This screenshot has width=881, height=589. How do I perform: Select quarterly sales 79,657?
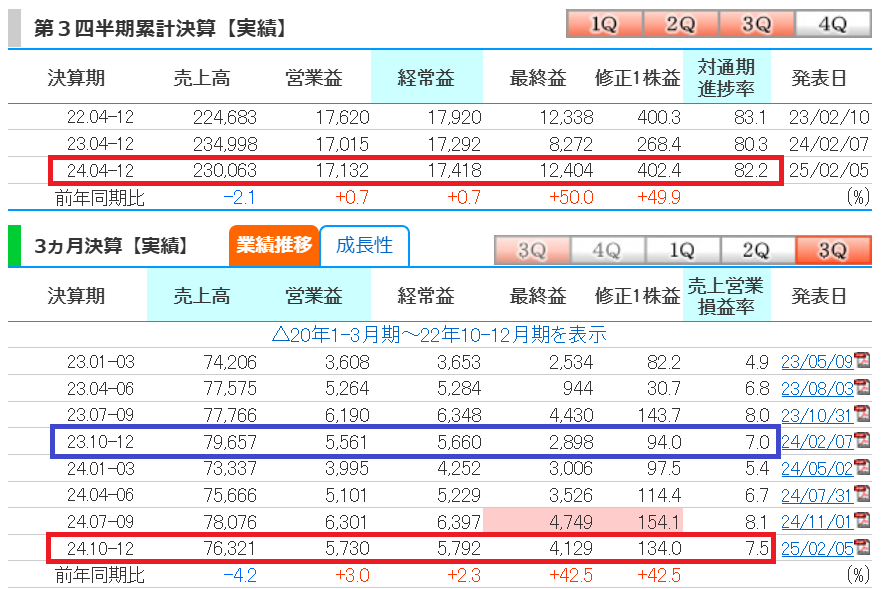click(230, 442)
